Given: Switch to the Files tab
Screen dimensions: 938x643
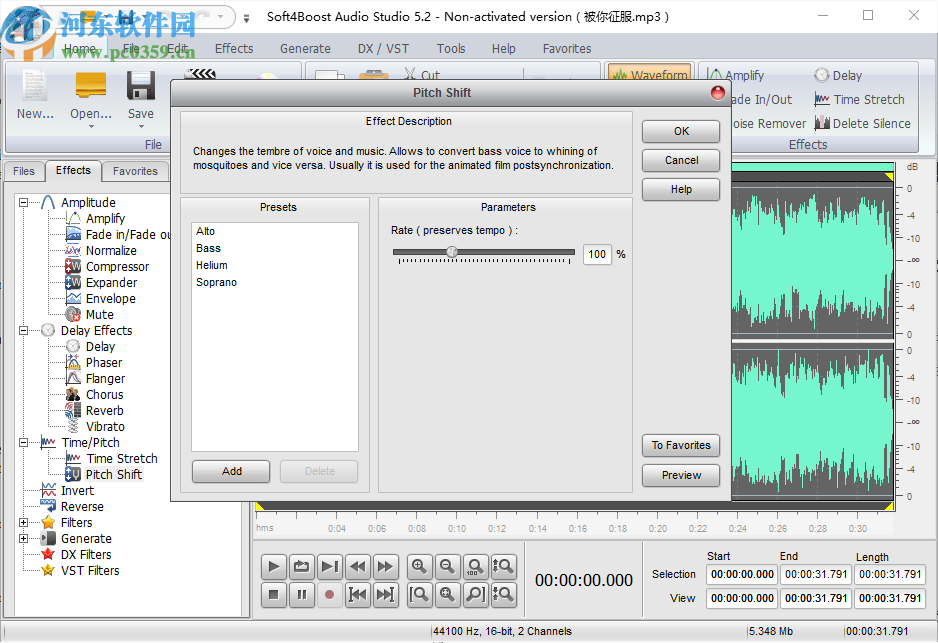Looking at the screenshot, I should pos(23,171).
